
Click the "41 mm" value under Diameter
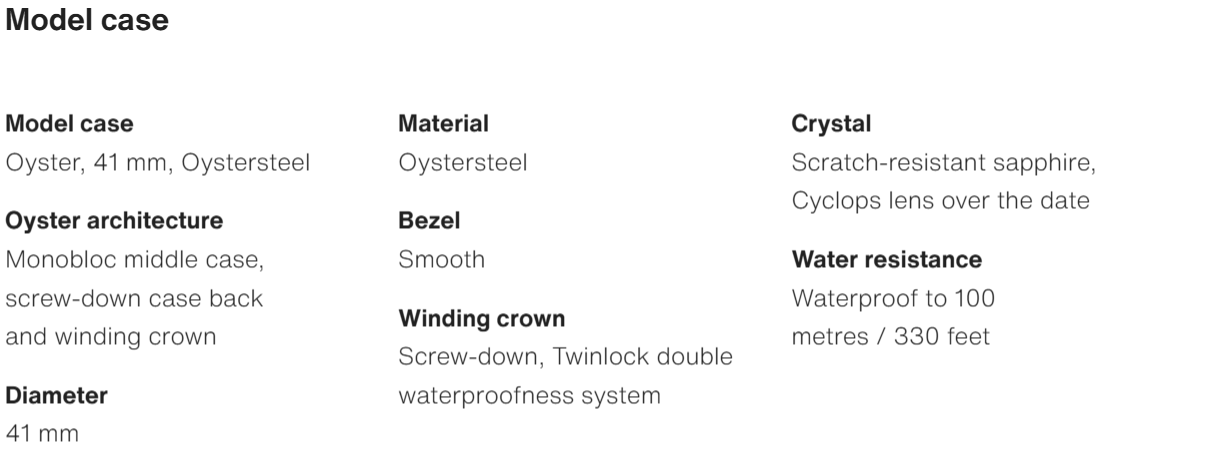43,434
